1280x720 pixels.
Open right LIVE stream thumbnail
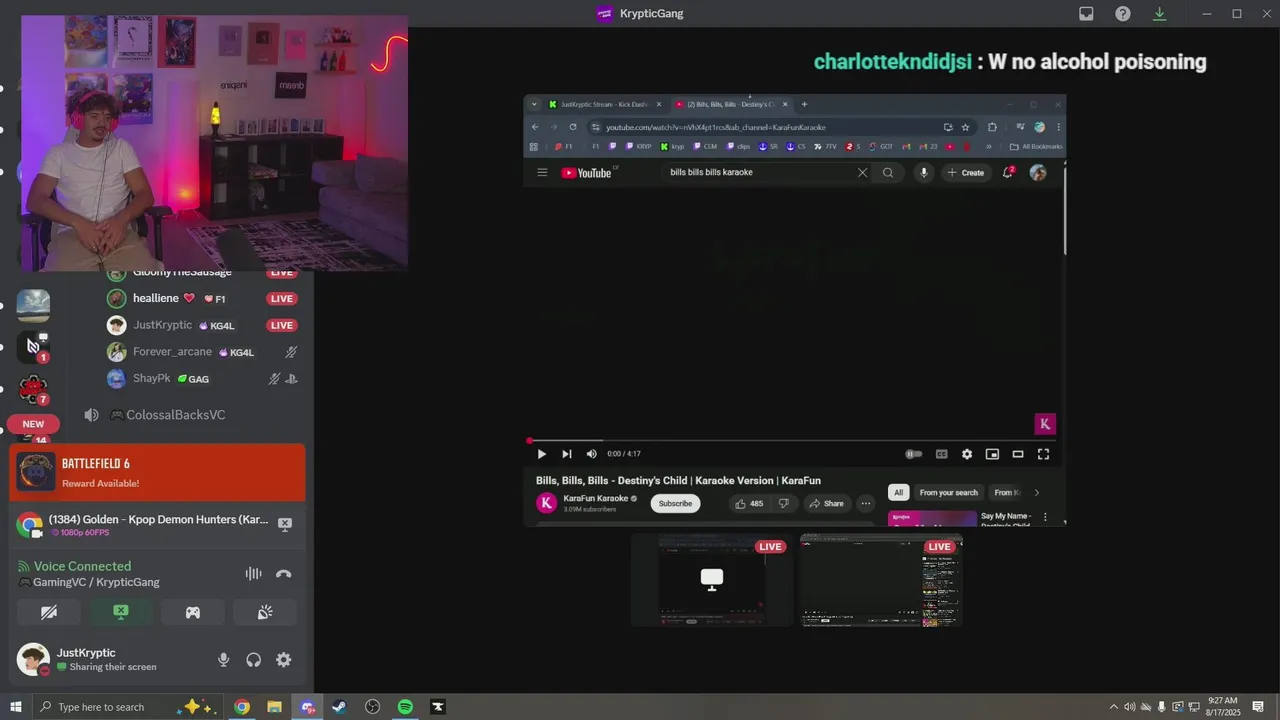[880, 580]
